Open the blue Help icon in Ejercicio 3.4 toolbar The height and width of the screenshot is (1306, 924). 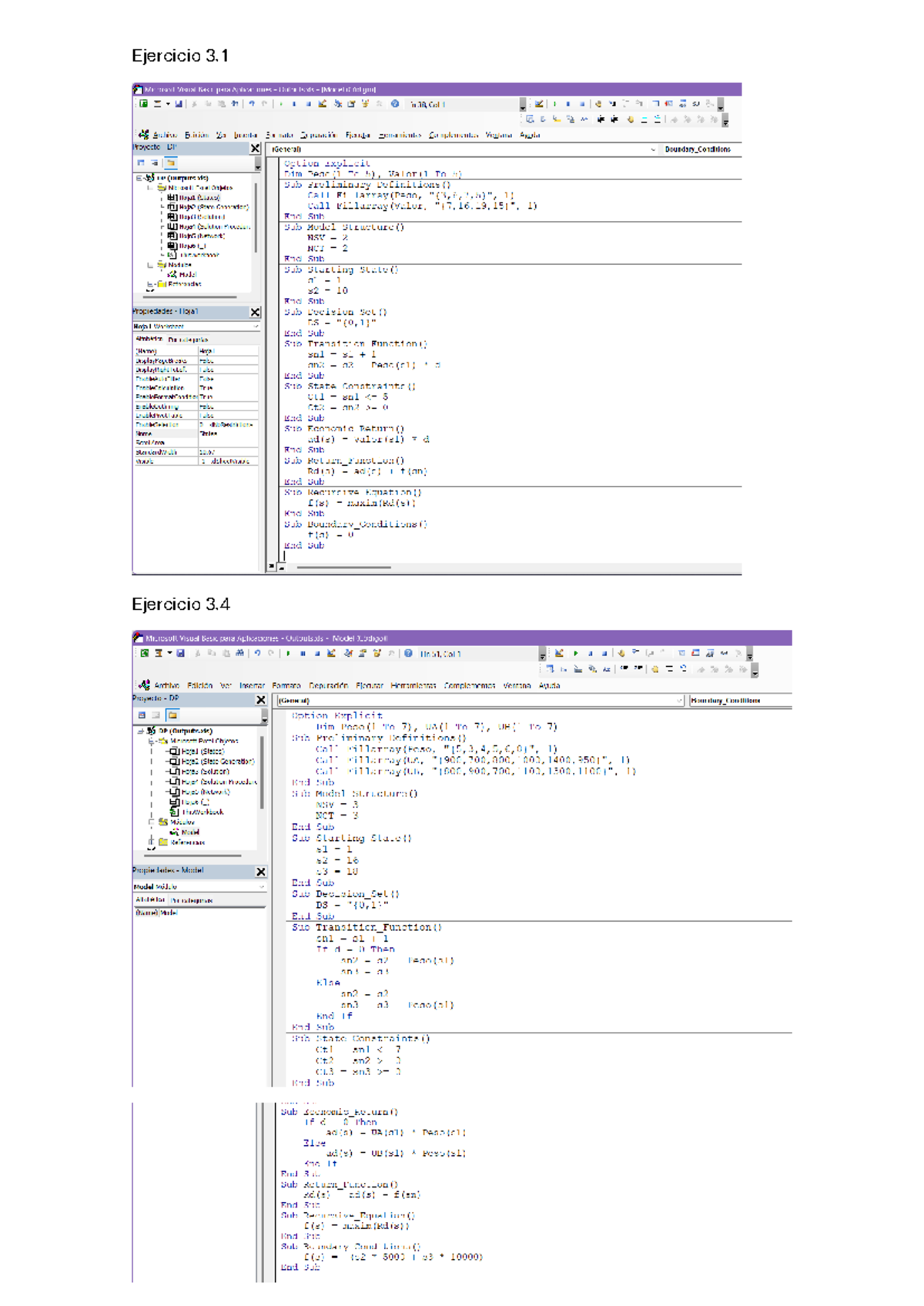pos(408,654)
